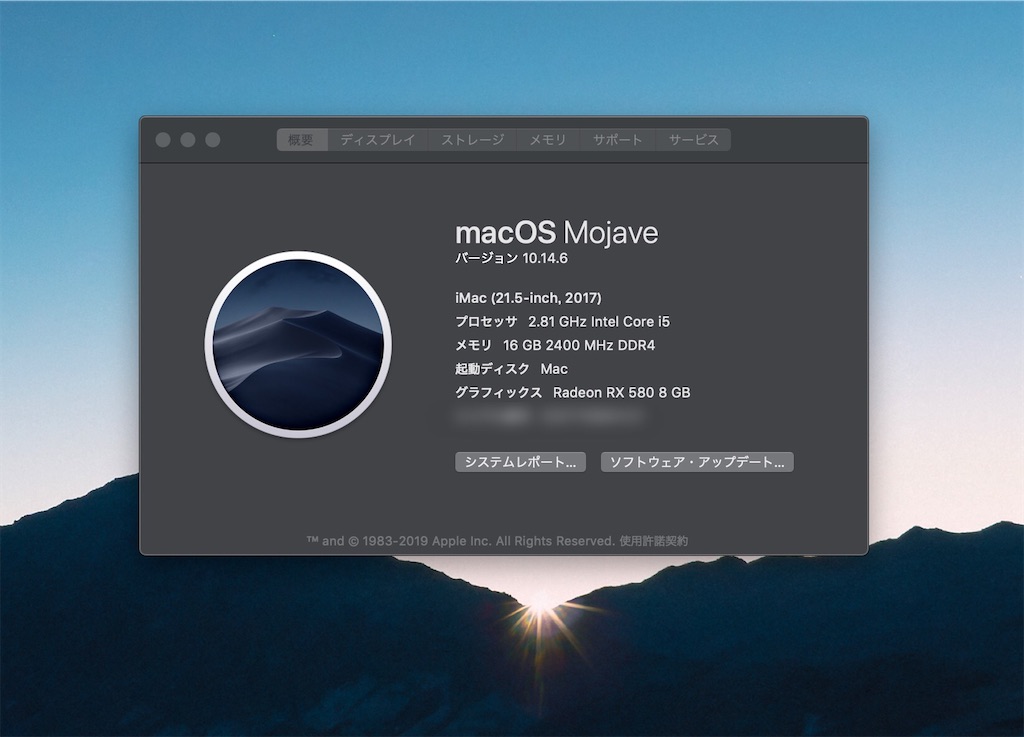
Task: Open the ストレージ tab
Action: tap(472, 140)
